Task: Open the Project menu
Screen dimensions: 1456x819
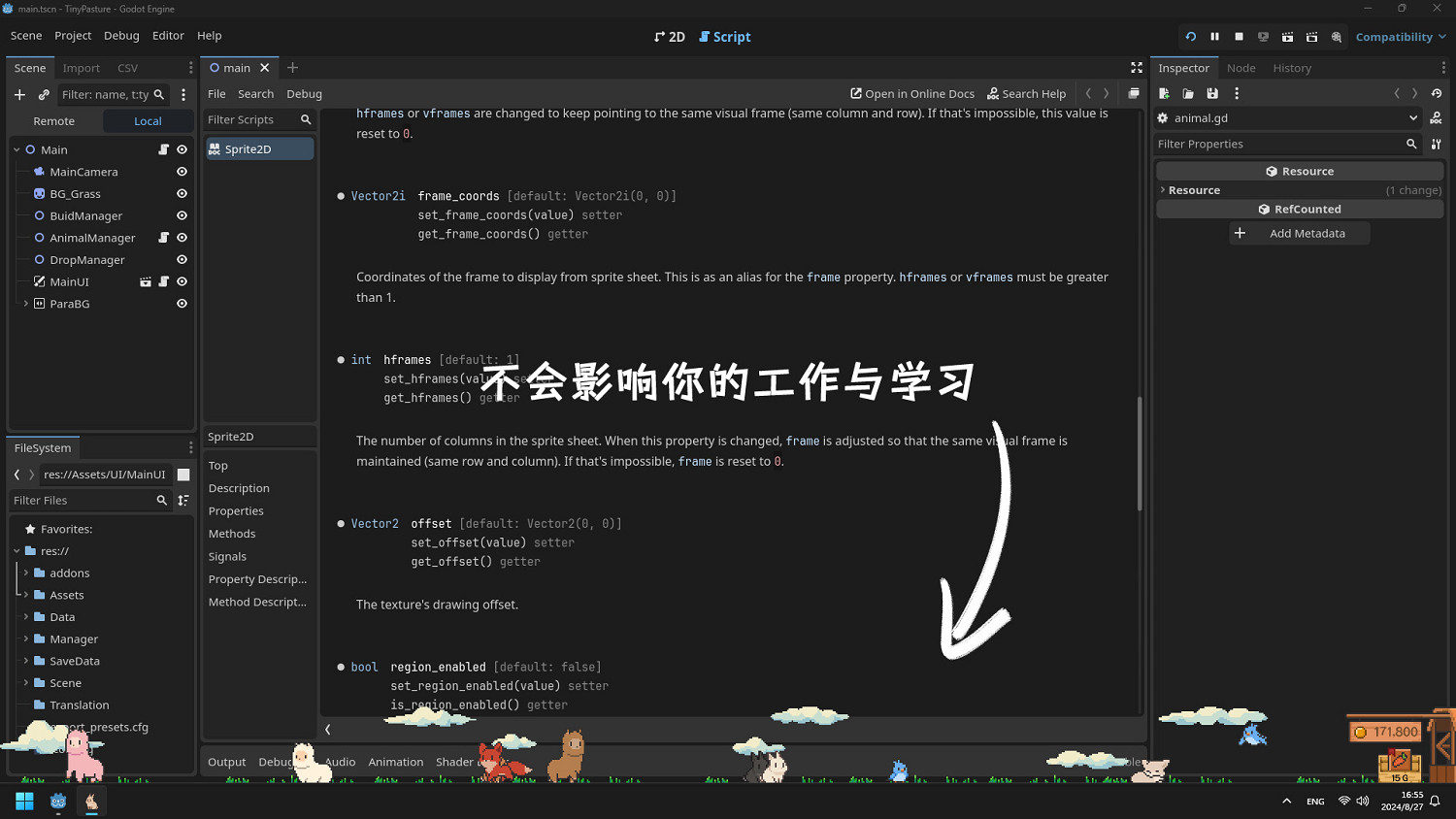Action: click(73, 36)
